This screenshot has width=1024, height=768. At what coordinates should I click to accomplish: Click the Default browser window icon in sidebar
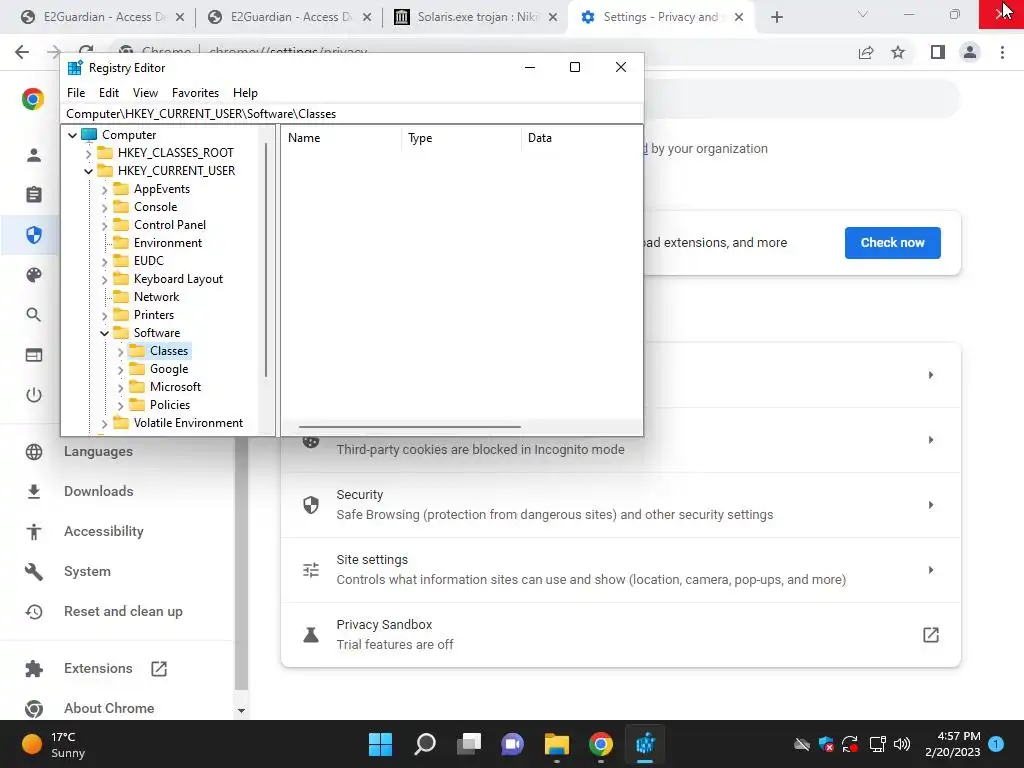(x=33, y=355)
